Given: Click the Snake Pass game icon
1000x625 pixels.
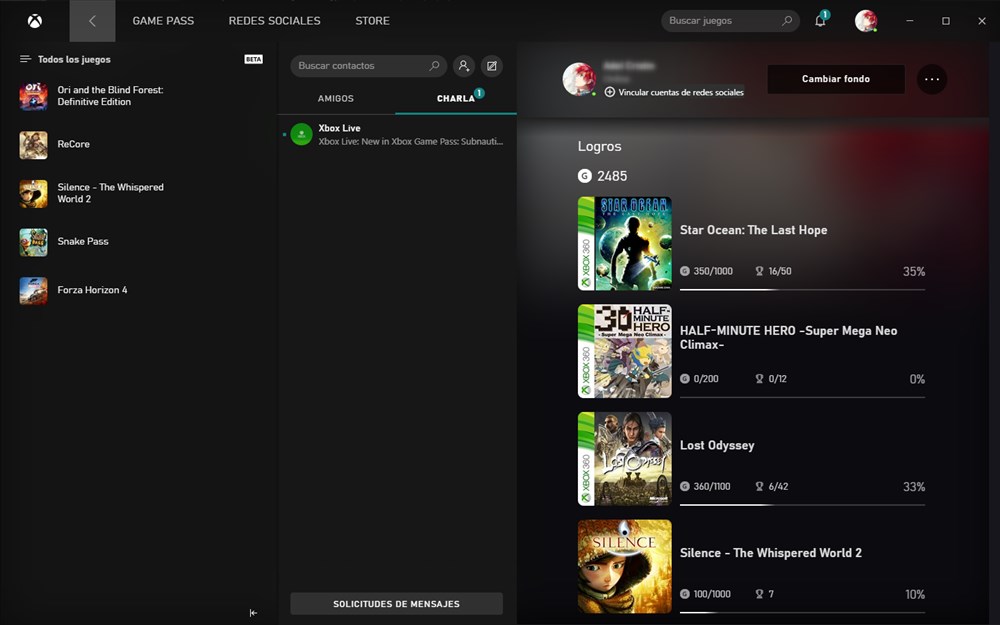Looking at the screenshot, I should (33, 242).
